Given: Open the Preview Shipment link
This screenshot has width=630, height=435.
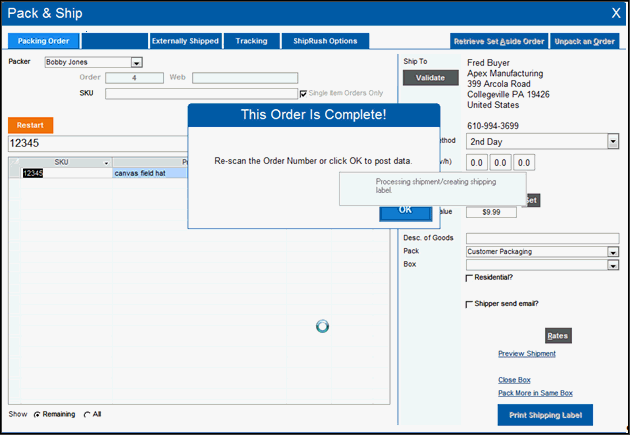Looking at the screenshot, I should (x=527, y=354).
